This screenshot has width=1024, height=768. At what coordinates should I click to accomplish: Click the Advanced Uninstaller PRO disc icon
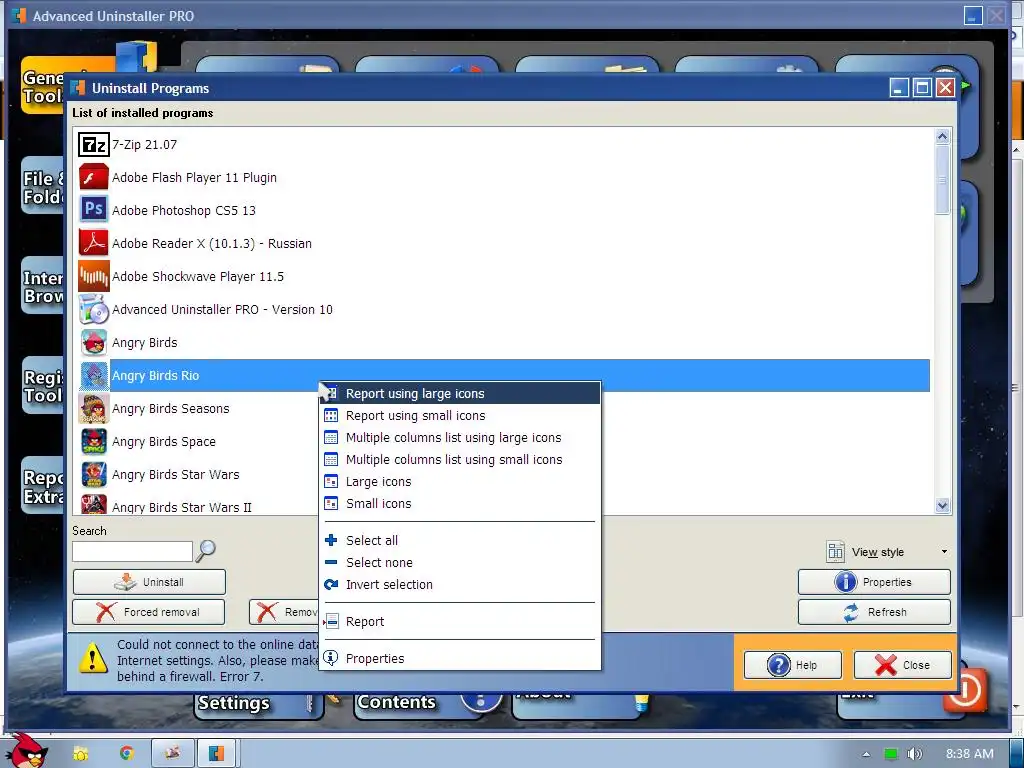pyautogui.click(x=93, y=310)
